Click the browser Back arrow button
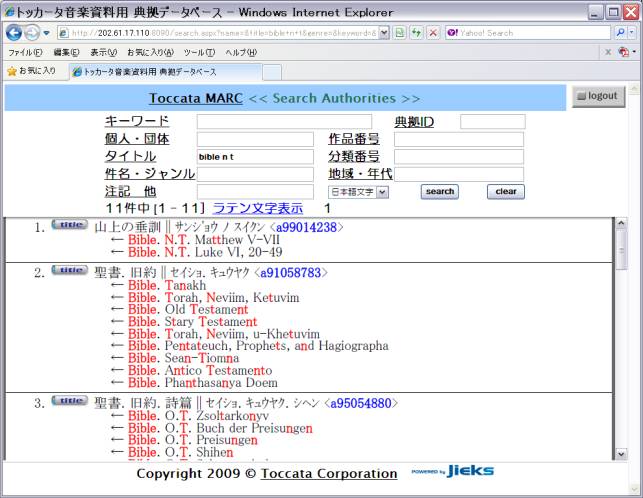The width and height of the screenshot is (643, 498). (x=14, y=33)
